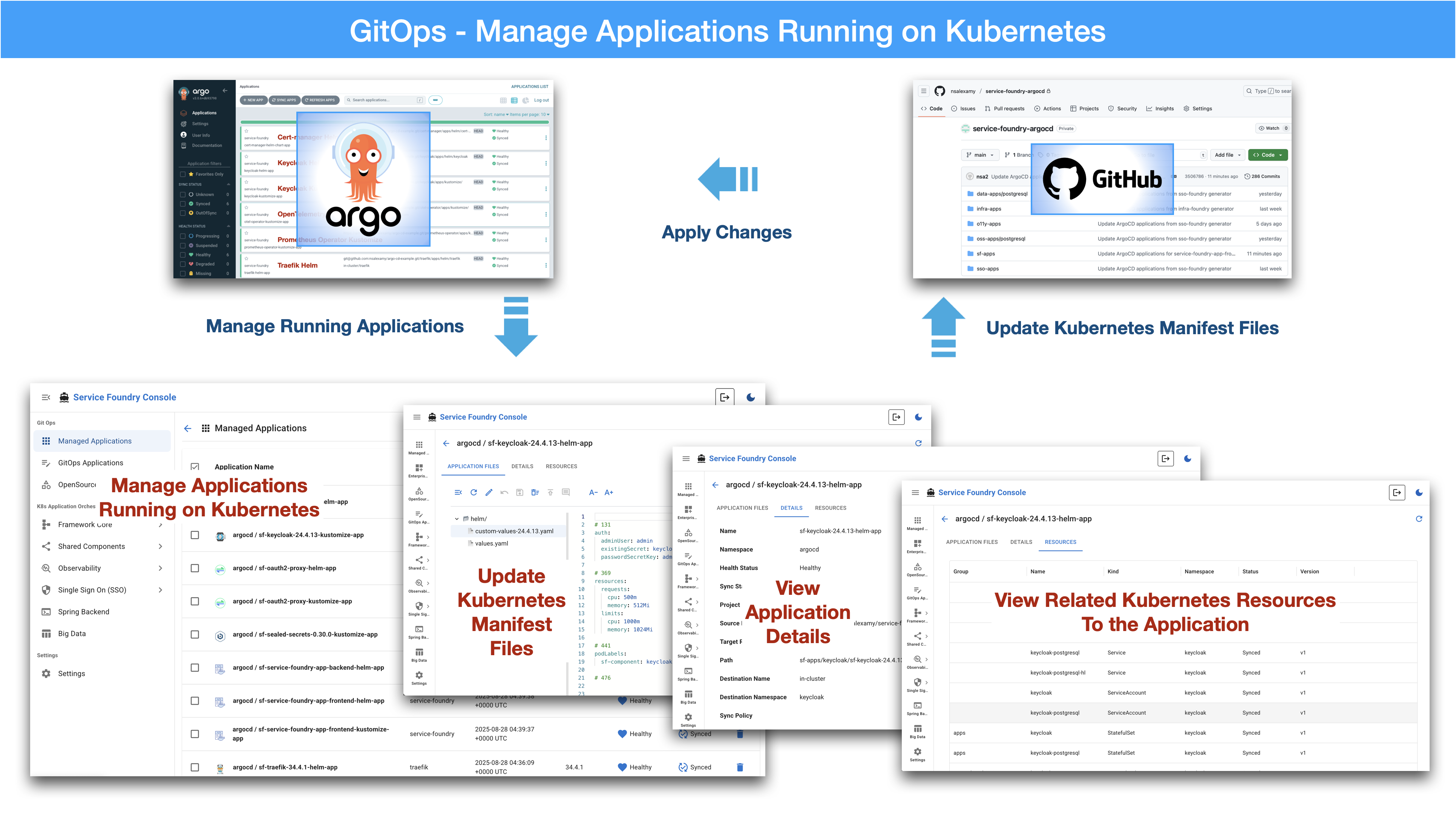Image resolution: width=1456 pixels, height=817 pixels.
Task: Click Log out in Argo CD
Action: pyautogui.click(x=541, y=100)
